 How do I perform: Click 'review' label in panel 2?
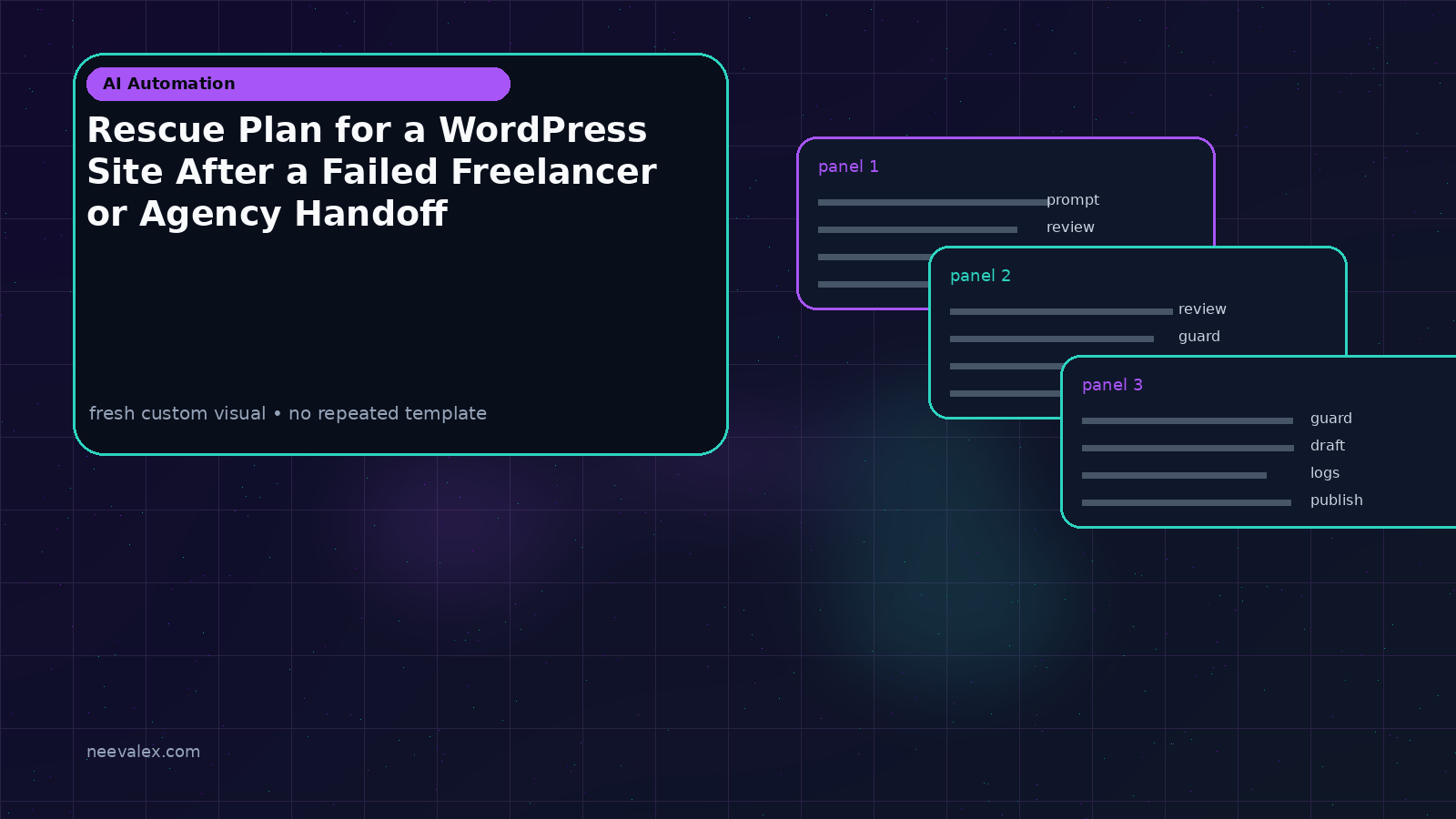tap(1202, 309)
